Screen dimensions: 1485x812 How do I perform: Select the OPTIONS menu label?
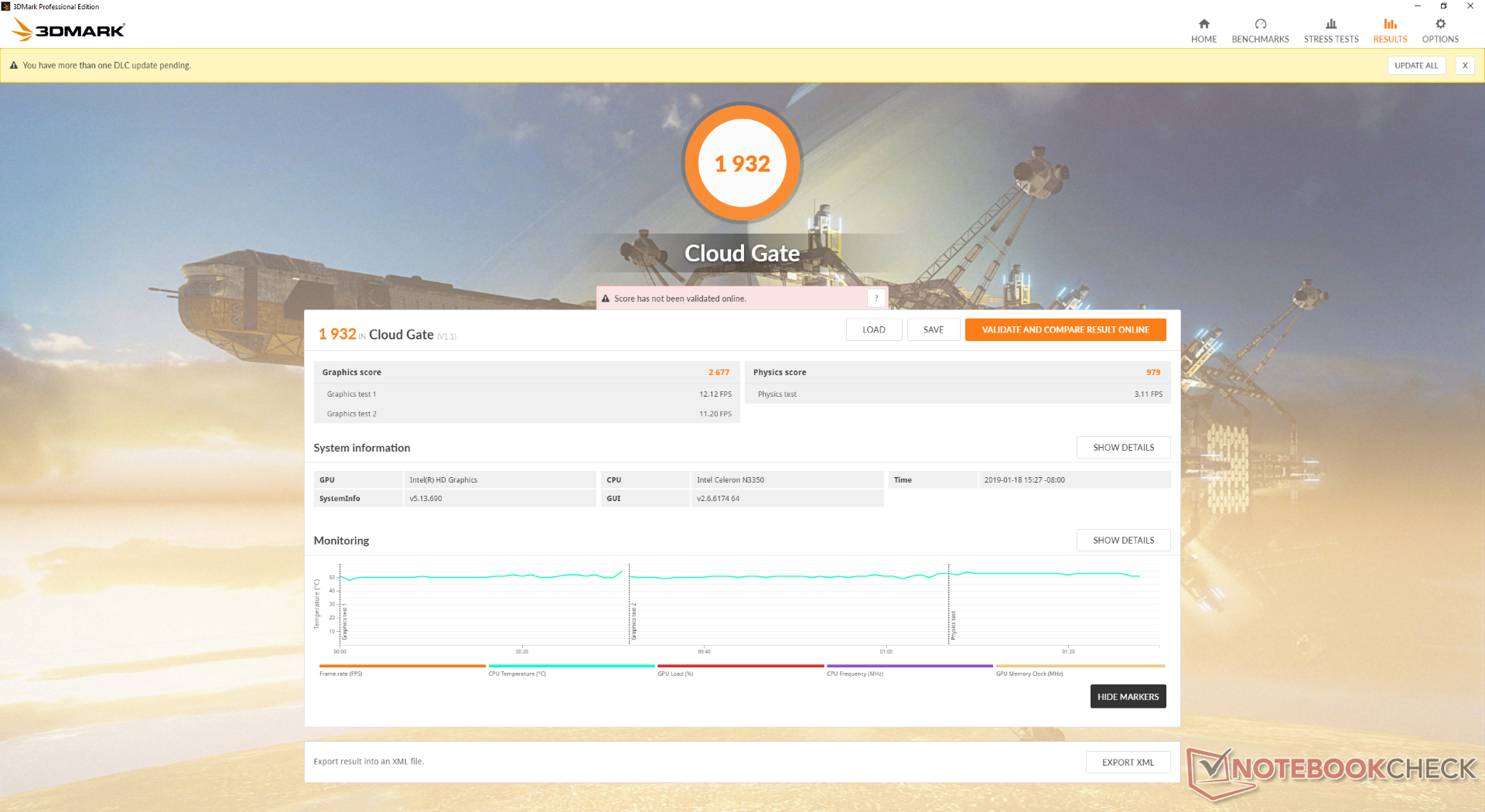1440,39
